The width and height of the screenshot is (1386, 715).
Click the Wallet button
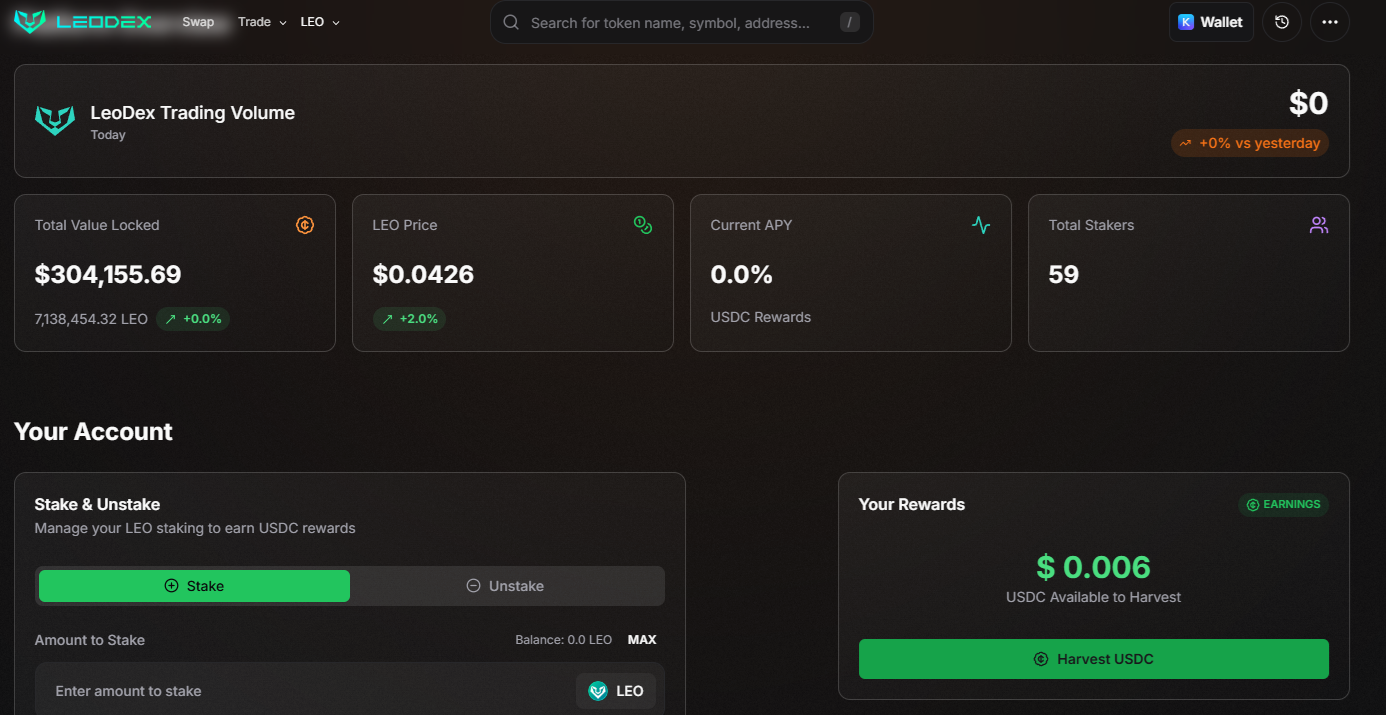1211,22
